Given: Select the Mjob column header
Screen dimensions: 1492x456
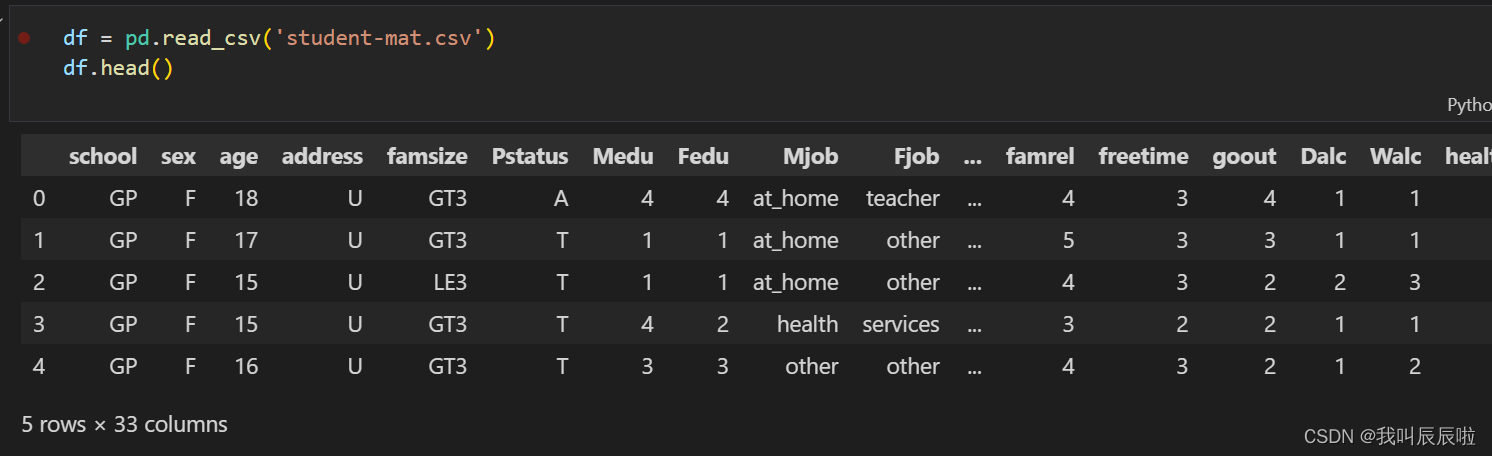Looking at the screenshot, I should tap(810, 156).
